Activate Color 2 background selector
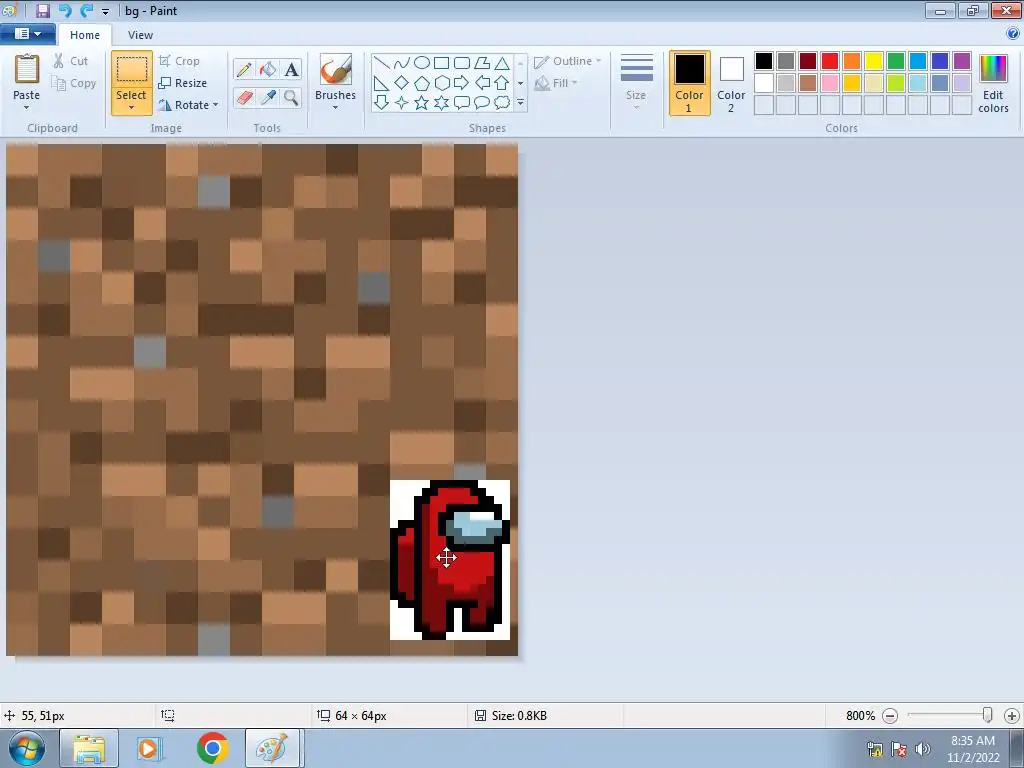The height and width of the screenshot is (768, 1024). [731, 83]
